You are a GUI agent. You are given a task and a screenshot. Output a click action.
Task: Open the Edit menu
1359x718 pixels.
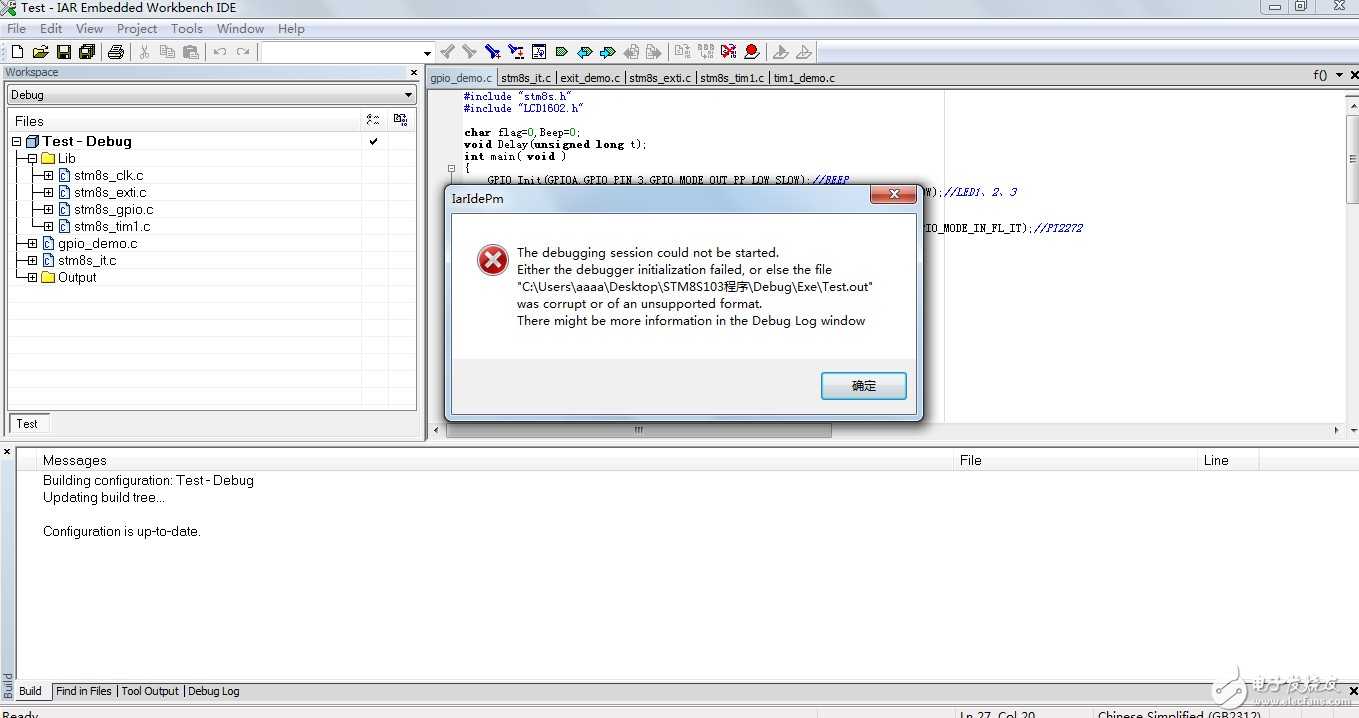(x=51, y=29)
